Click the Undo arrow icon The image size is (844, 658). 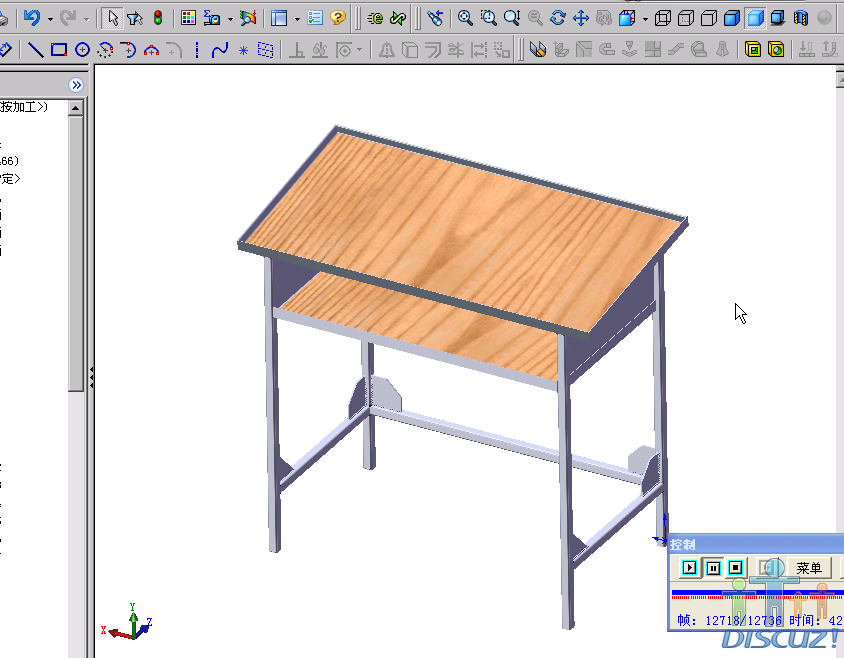click(32, 18)
